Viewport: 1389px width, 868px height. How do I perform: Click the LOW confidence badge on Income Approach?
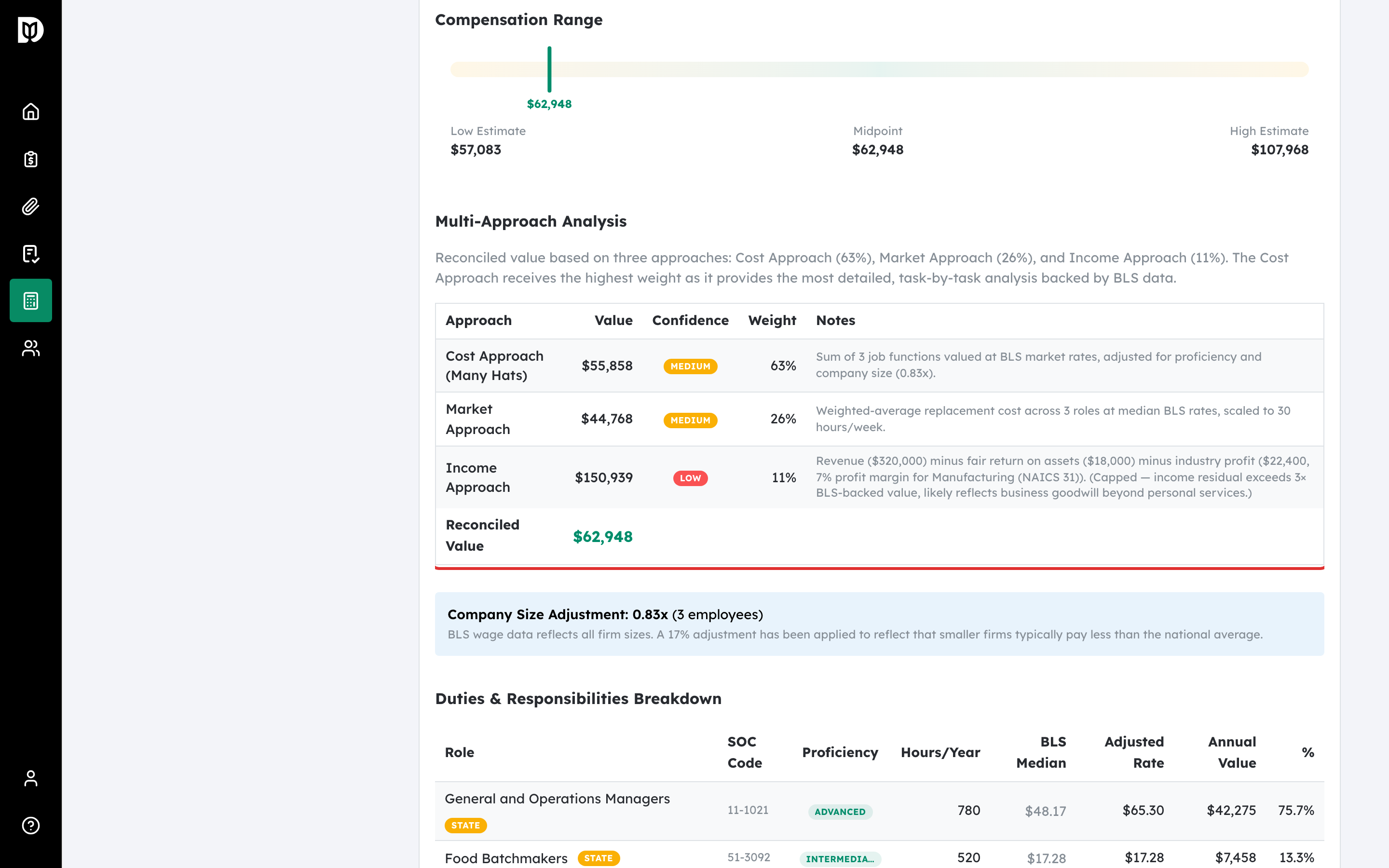[691, 477]
